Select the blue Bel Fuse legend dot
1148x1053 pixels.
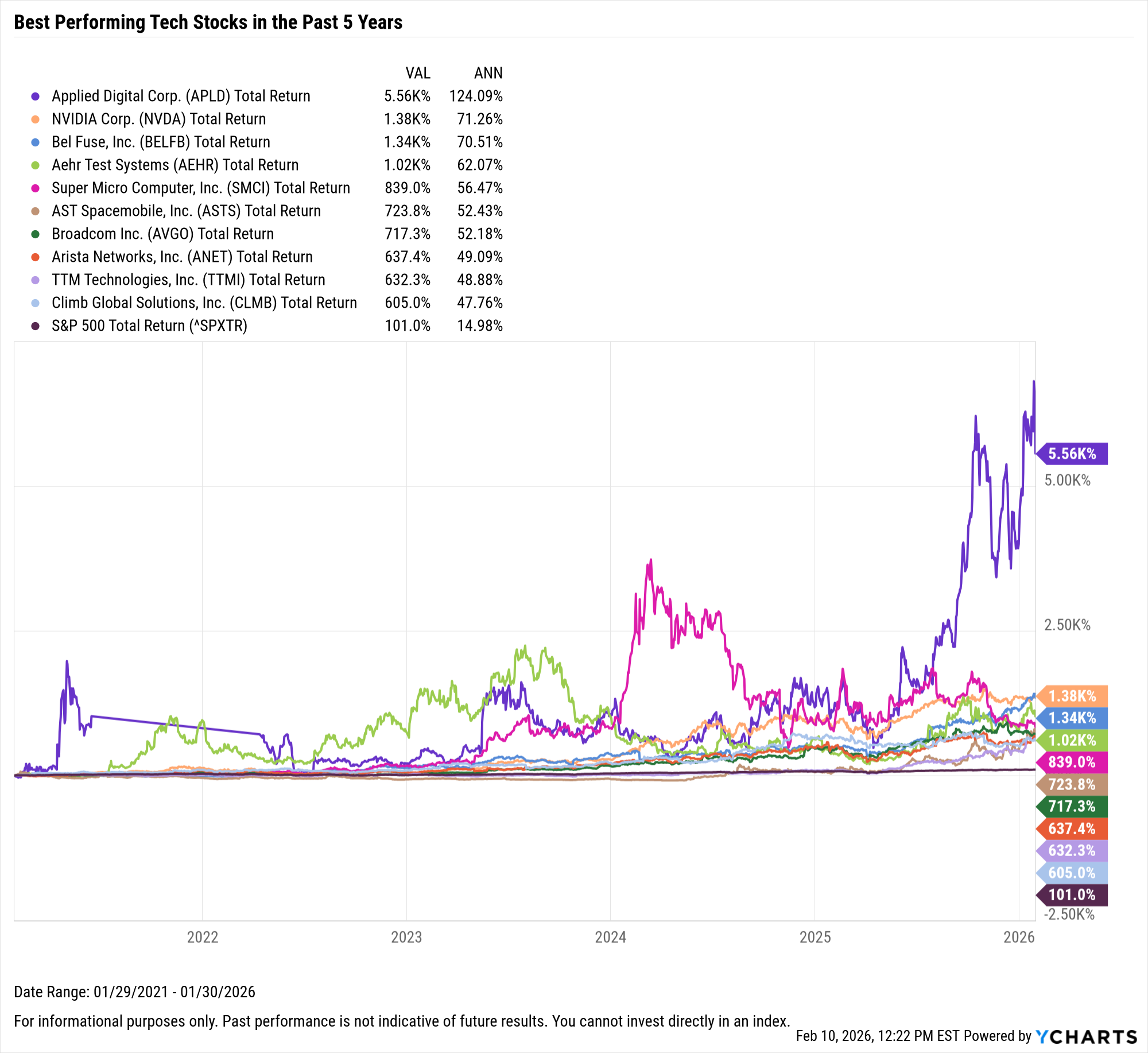click(36, 142)
